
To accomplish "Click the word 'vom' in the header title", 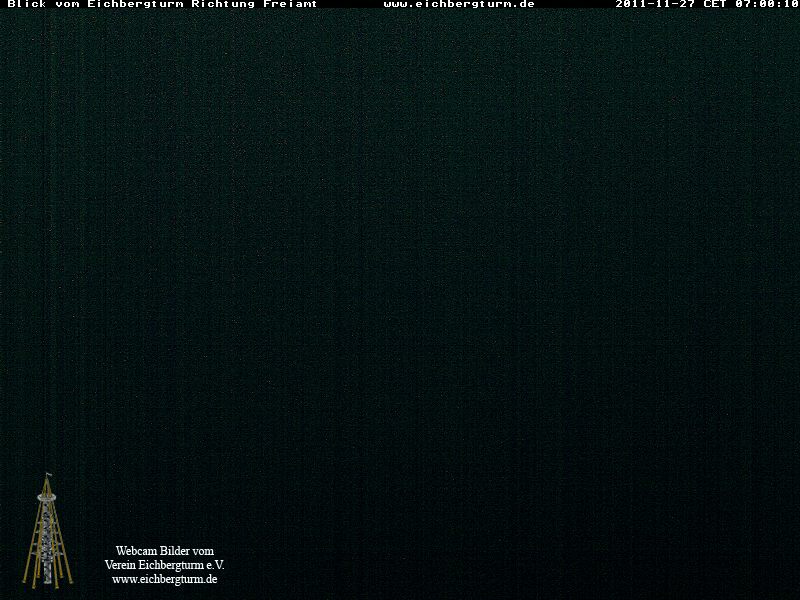I will coord(67,5).
